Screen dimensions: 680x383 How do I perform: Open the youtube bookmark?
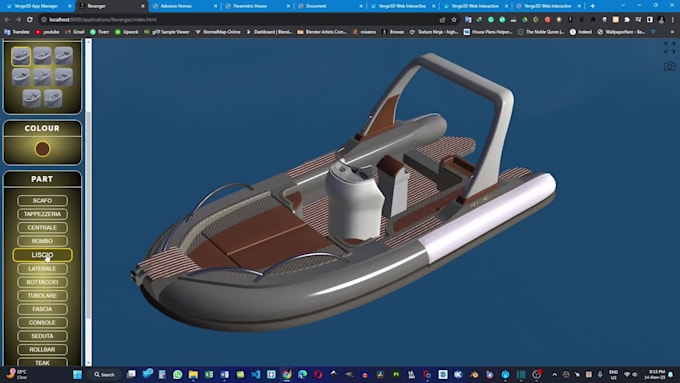(47, 32)
